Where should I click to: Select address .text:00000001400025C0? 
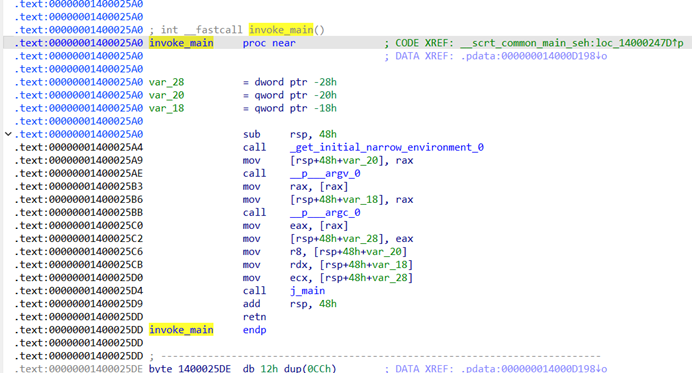[79, 226]
